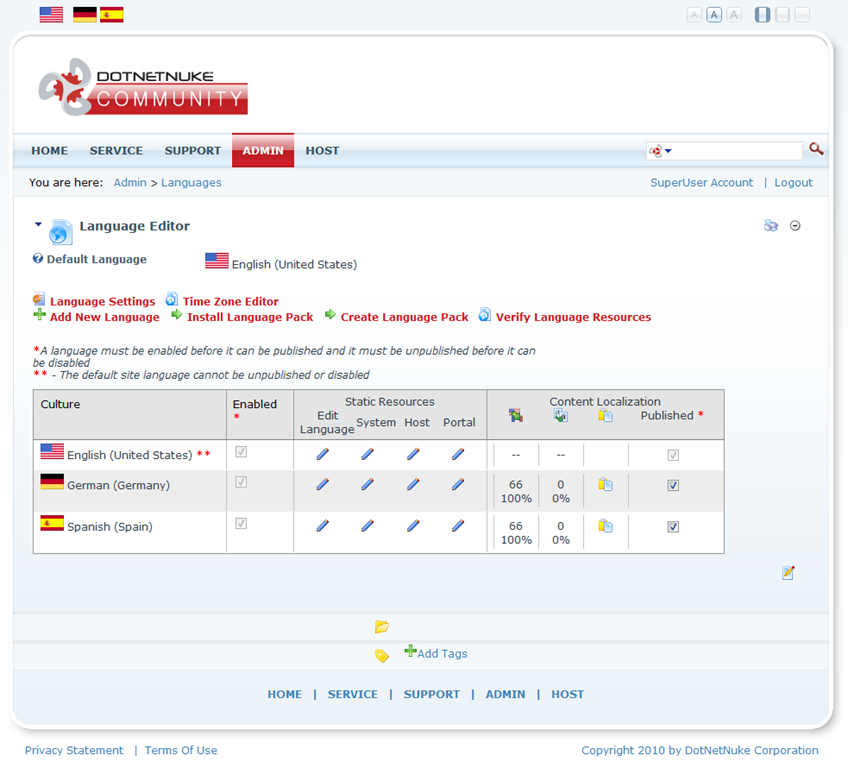Click the red magnifier search button
848x768 pixels.
(x=816, y=149)
